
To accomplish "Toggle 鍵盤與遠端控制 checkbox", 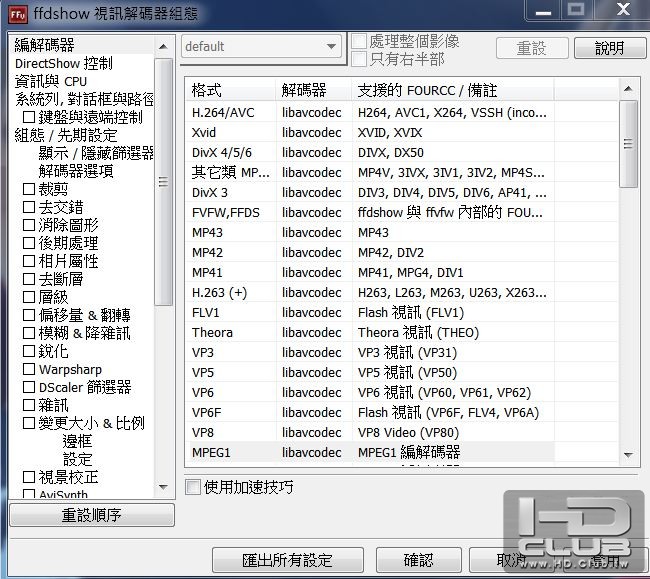I will (x=29, y=117).
